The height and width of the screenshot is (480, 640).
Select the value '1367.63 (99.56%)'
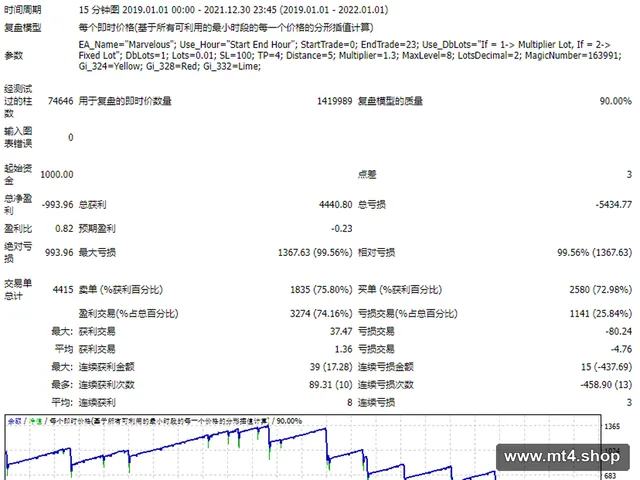[315, 253]
